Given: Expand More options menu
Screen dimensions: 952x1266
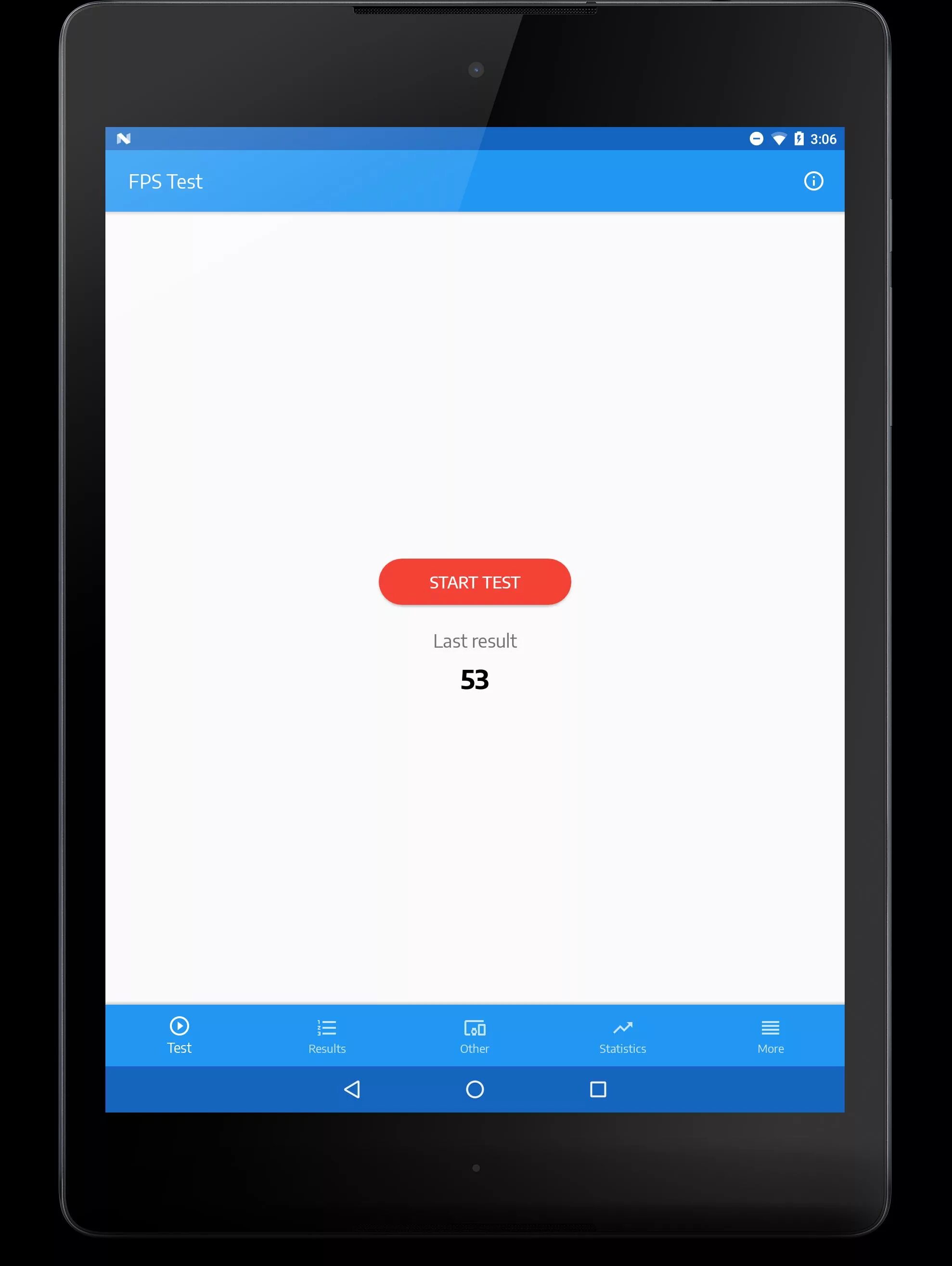Looking at the screenshot, I should [x=769, y=1034].
